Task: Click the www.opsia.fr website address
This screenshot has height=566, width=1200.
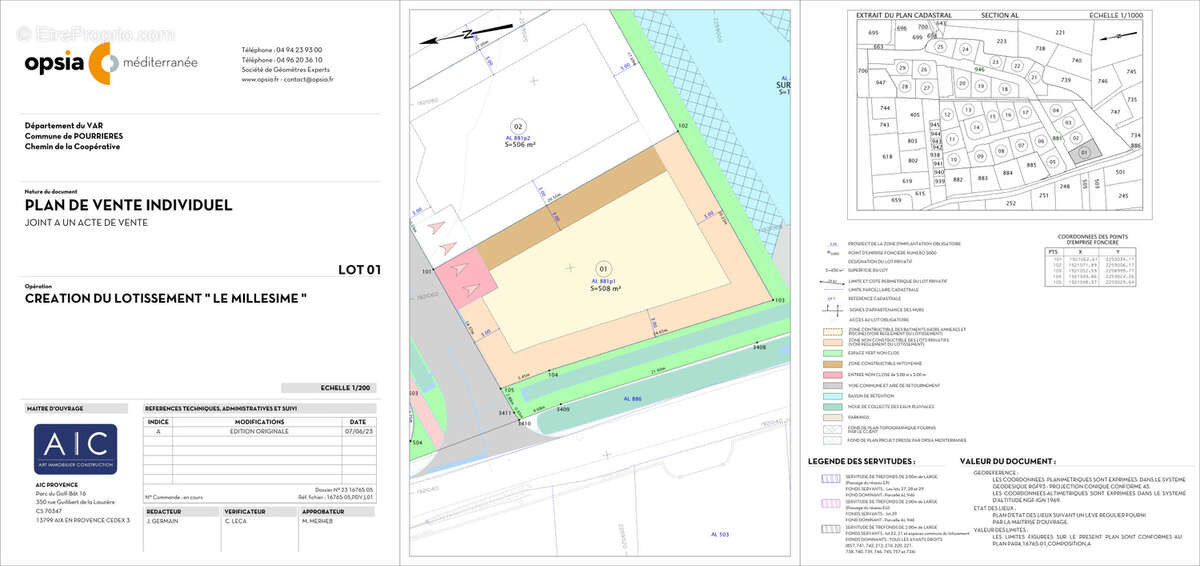Action: 263,79
